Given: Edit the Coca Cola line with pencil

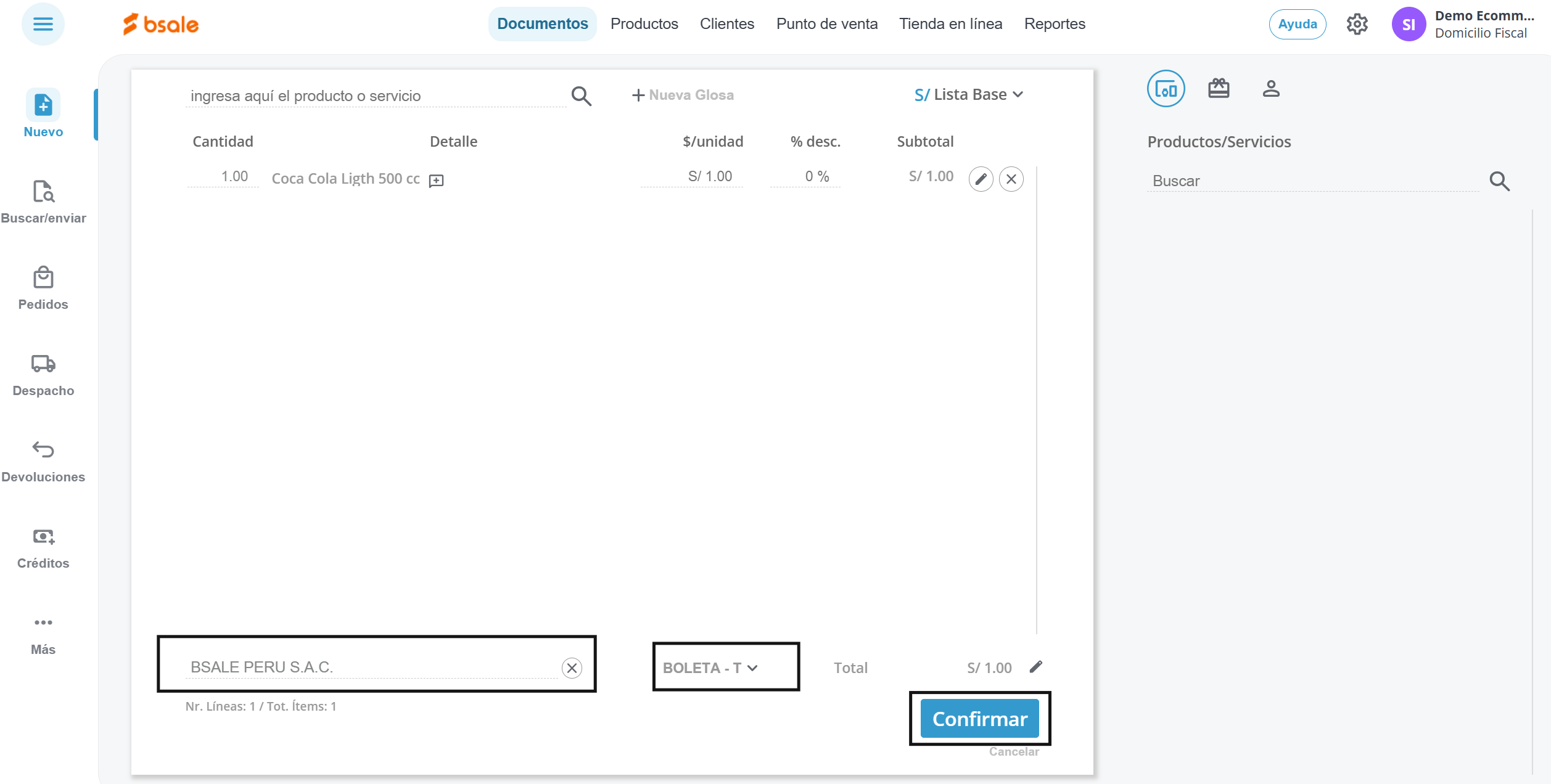Looking at the screenshot, I should point(981,179).
